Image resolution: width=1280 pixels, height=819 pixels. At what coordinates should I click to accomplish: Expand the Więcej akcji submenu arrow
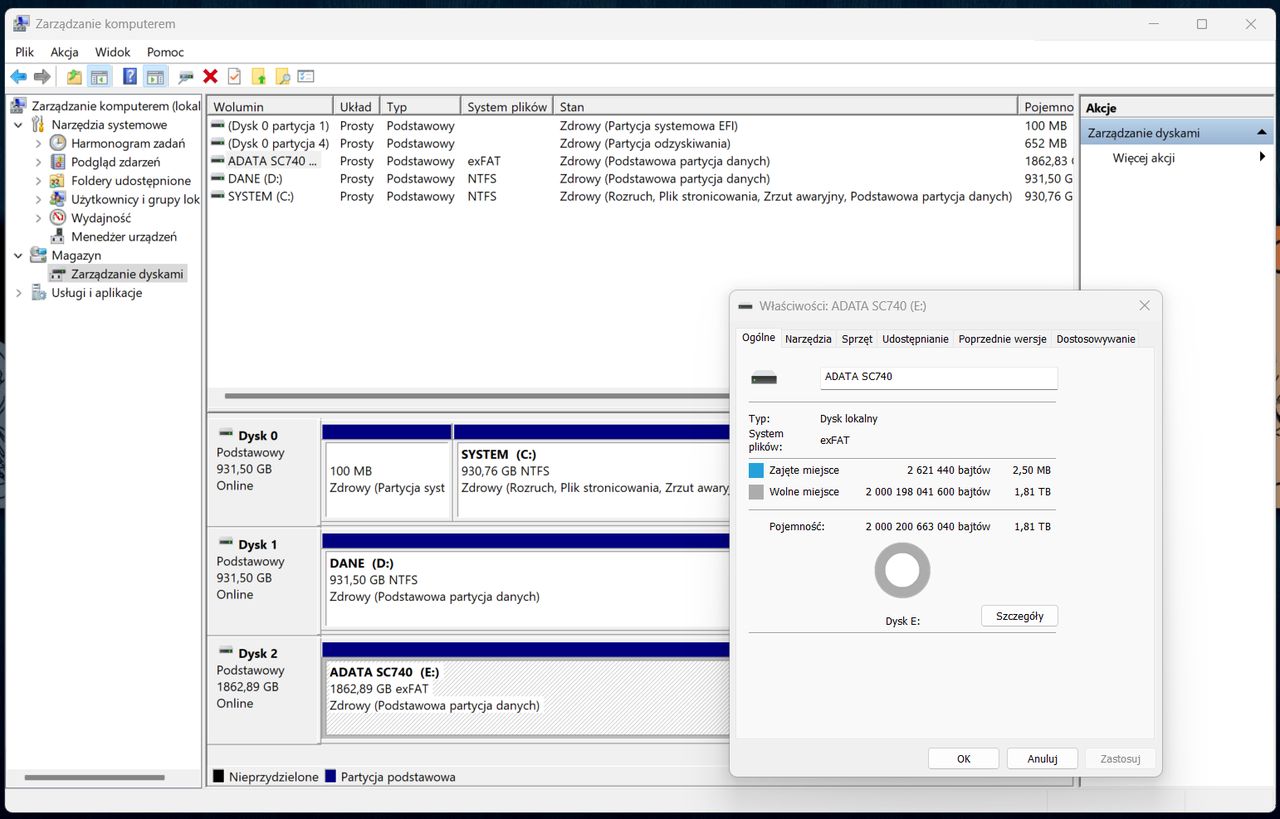click(1262, 157)
